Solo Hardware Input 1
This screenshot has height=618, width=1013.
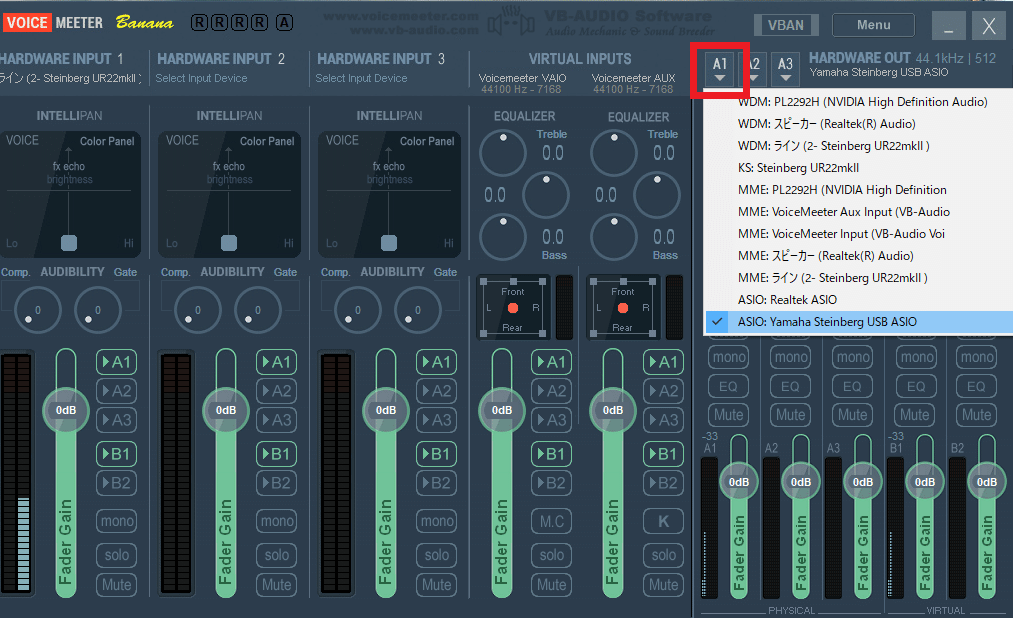click(116, 555)
